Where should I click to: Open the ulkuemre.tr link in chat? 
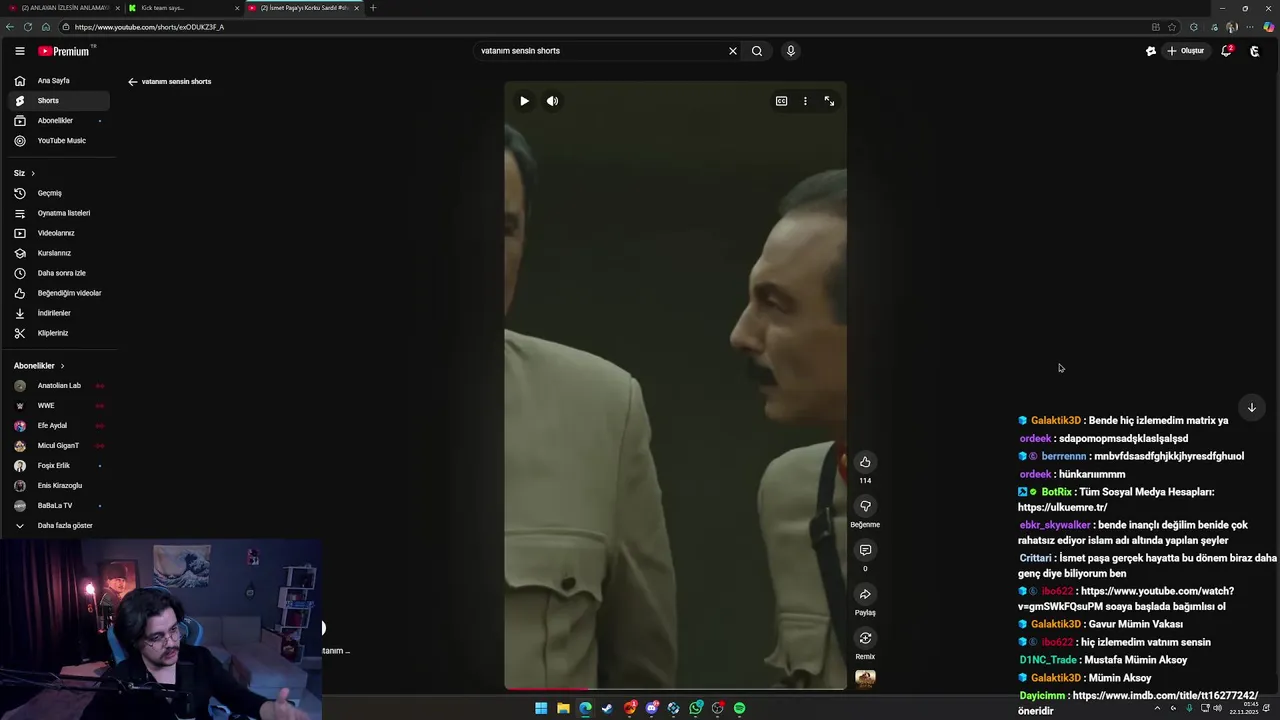(x=1062, y=507)
